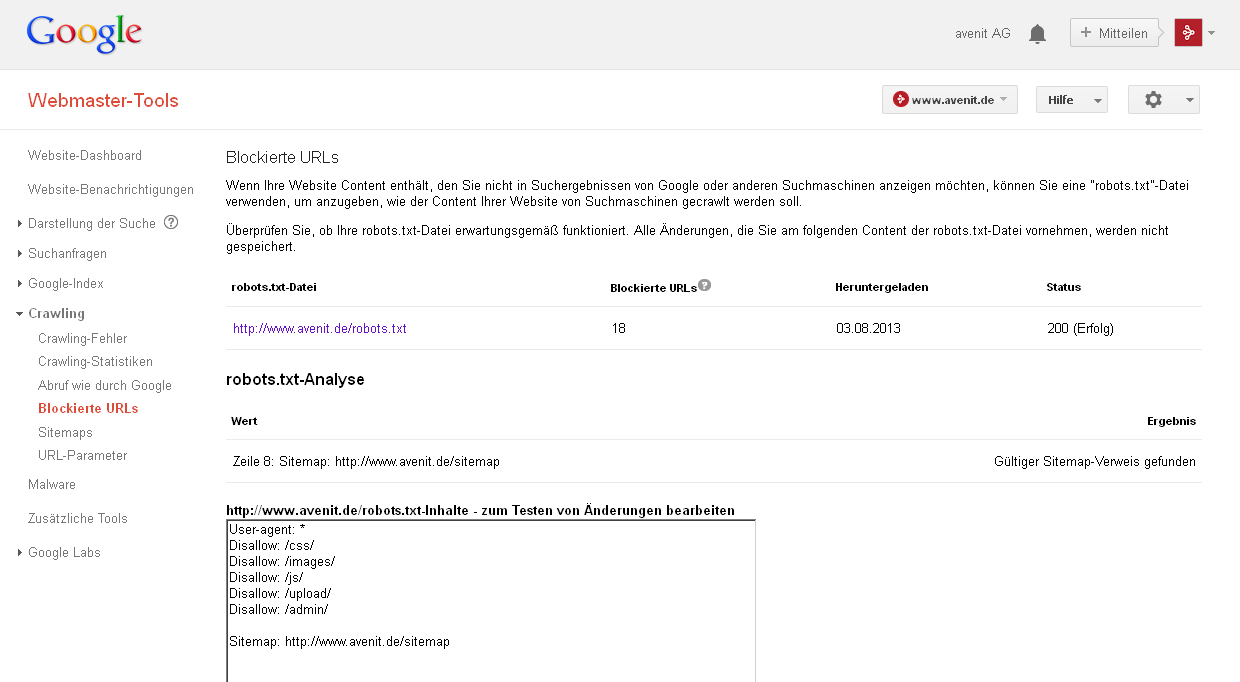1240x682 pixels.
Task: Select Blockierte URLs in sidebar
Action: (x=88, y=409)
